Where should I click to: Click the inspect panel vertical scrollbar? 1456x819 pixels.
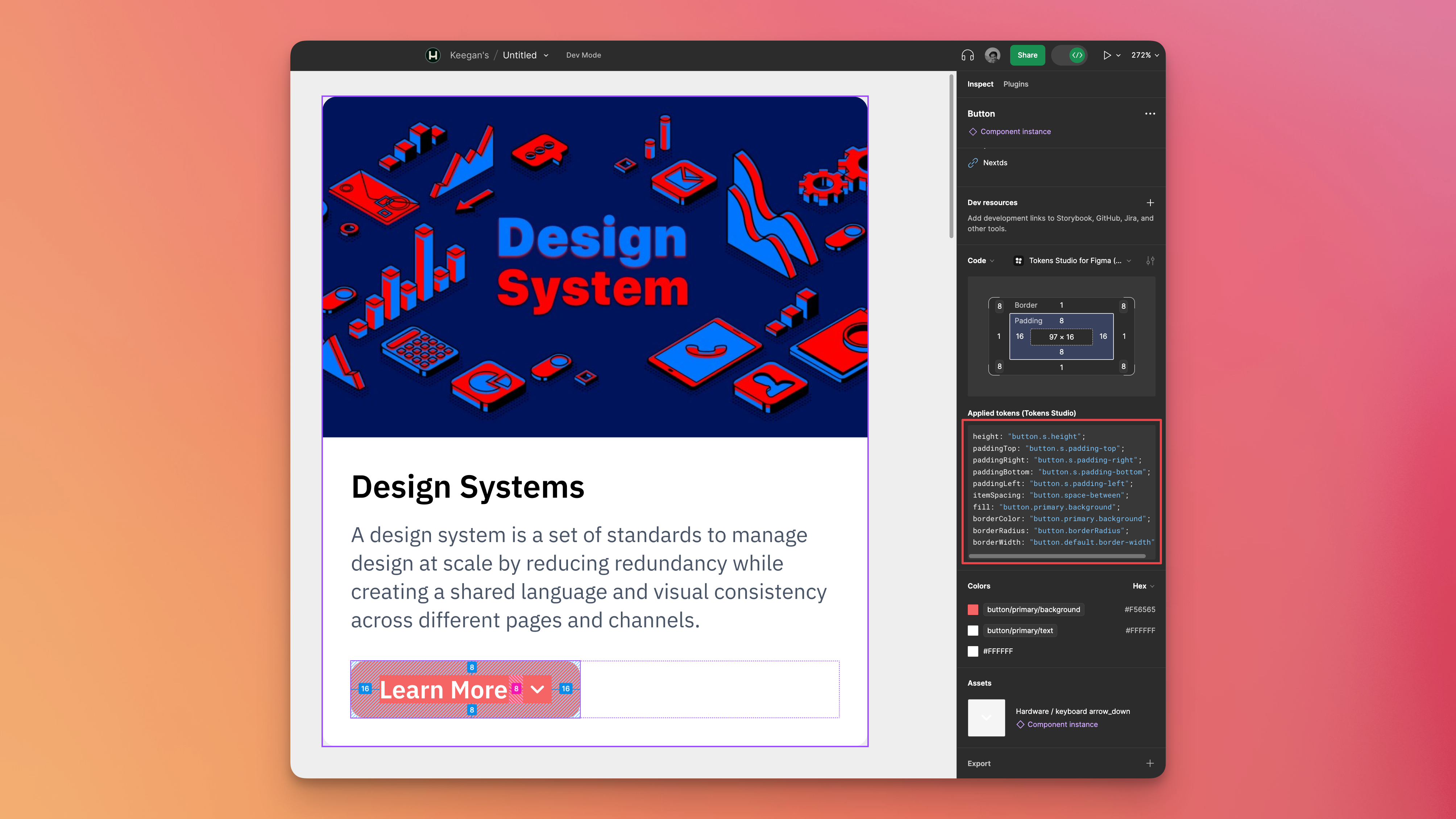tap(952, 157)
